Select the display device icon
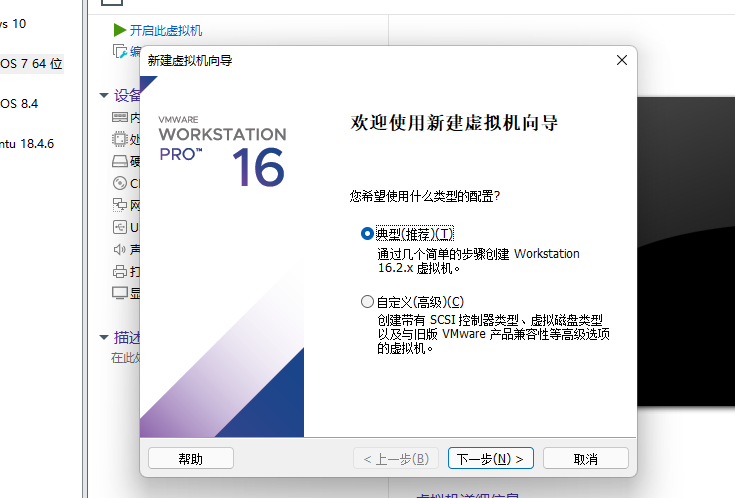 [x=120, y=293]
